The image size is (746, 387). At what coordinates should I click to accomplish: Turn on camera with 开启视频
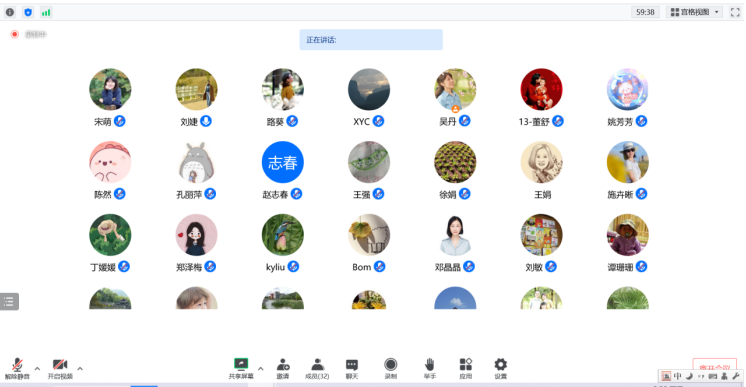coord(60,368)
